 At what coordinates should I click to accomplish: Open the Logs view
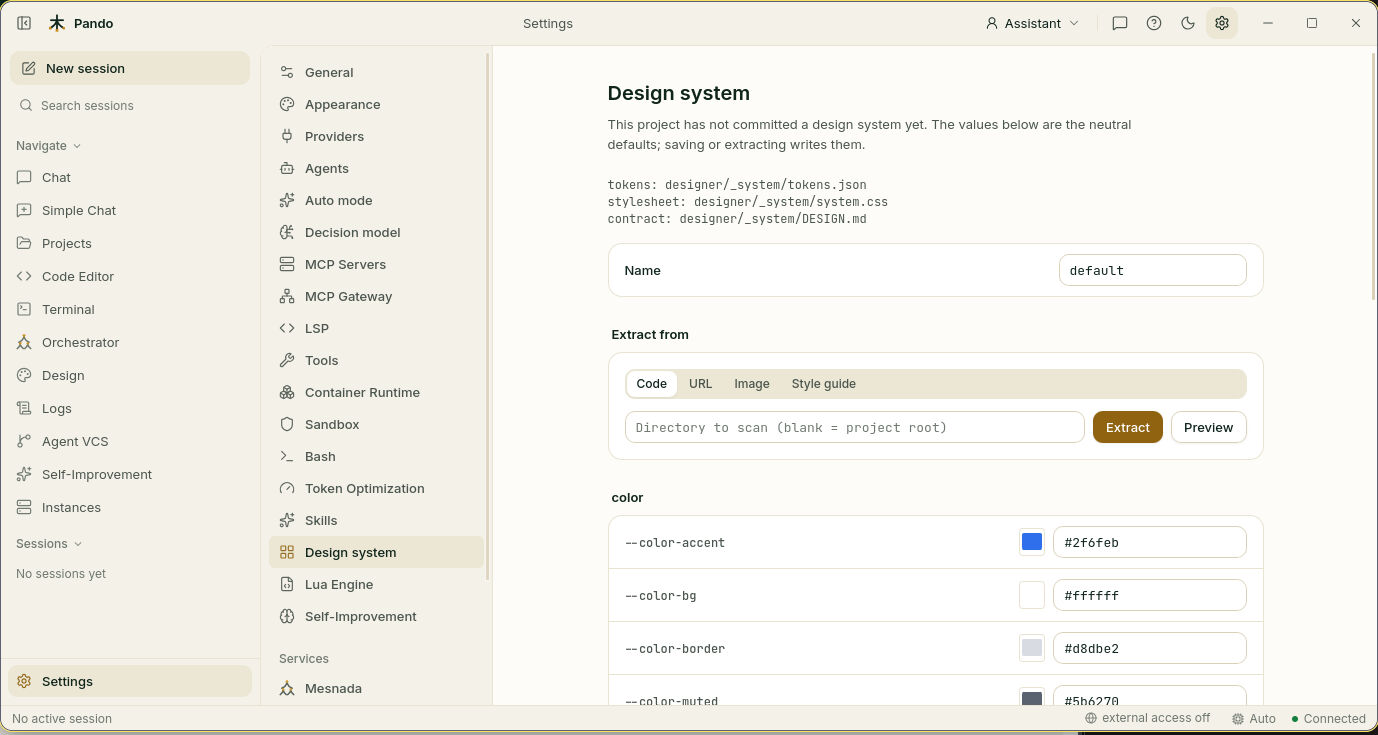pos(130,408)
